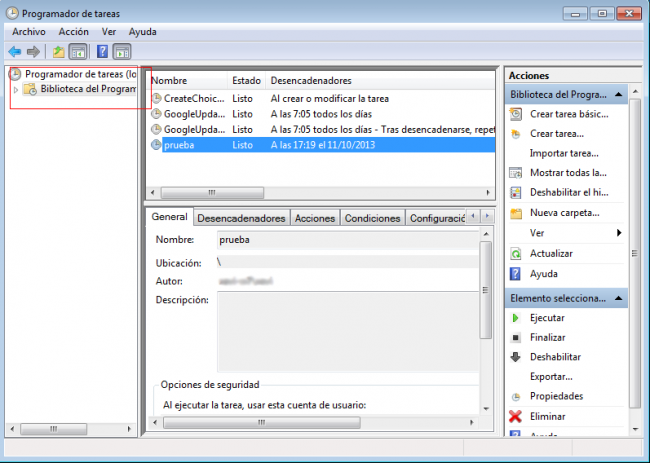Click the Deshabilitar down-arrow icon
The height and width of the screenshot is (463, 650).
click(515, 357)
